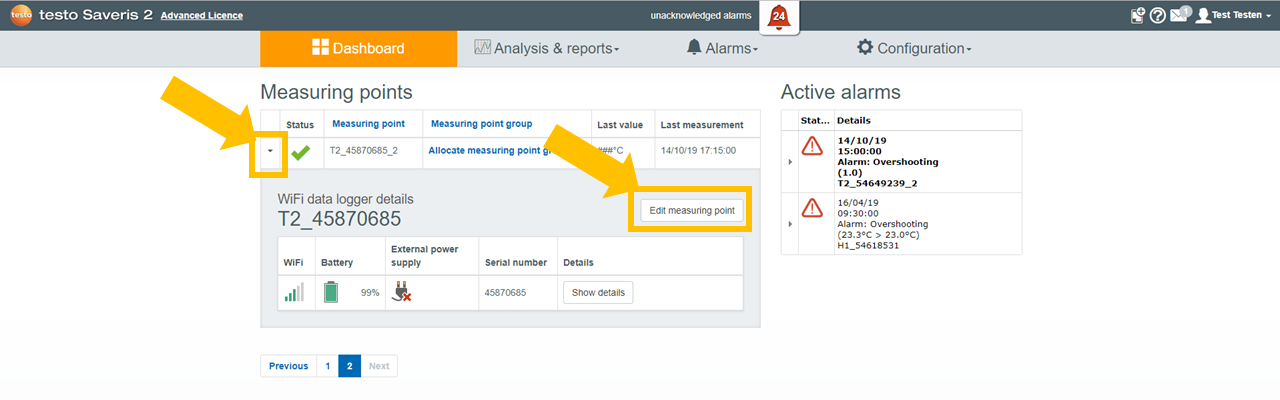Viewport: 1280px width, 400px height.
Task: Click the 14/10/19 17:15:00 last measurement cell
Action: click(699, 151)
